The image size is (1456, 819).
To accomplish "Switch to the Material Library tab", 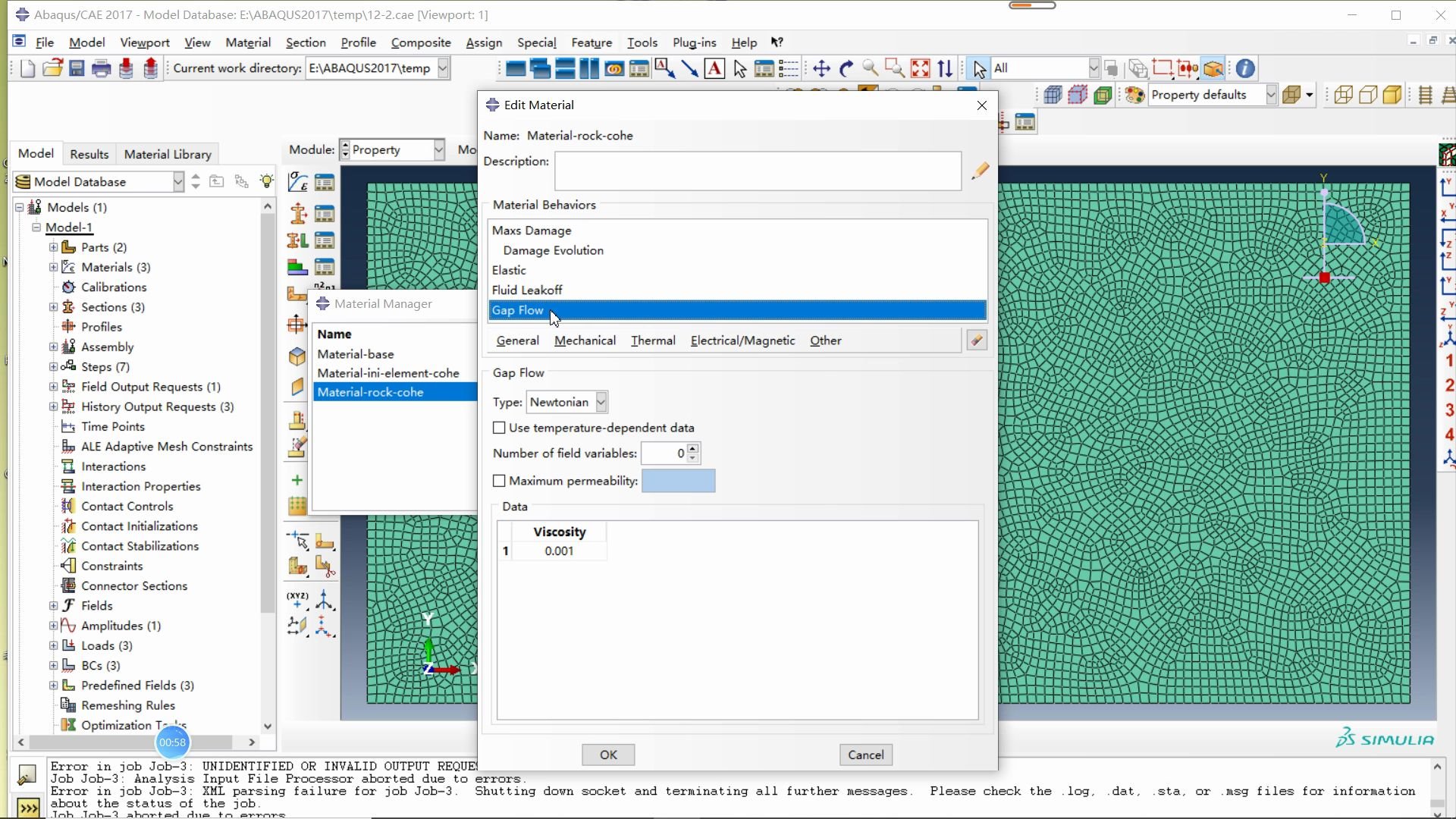I will click(168, 154).
